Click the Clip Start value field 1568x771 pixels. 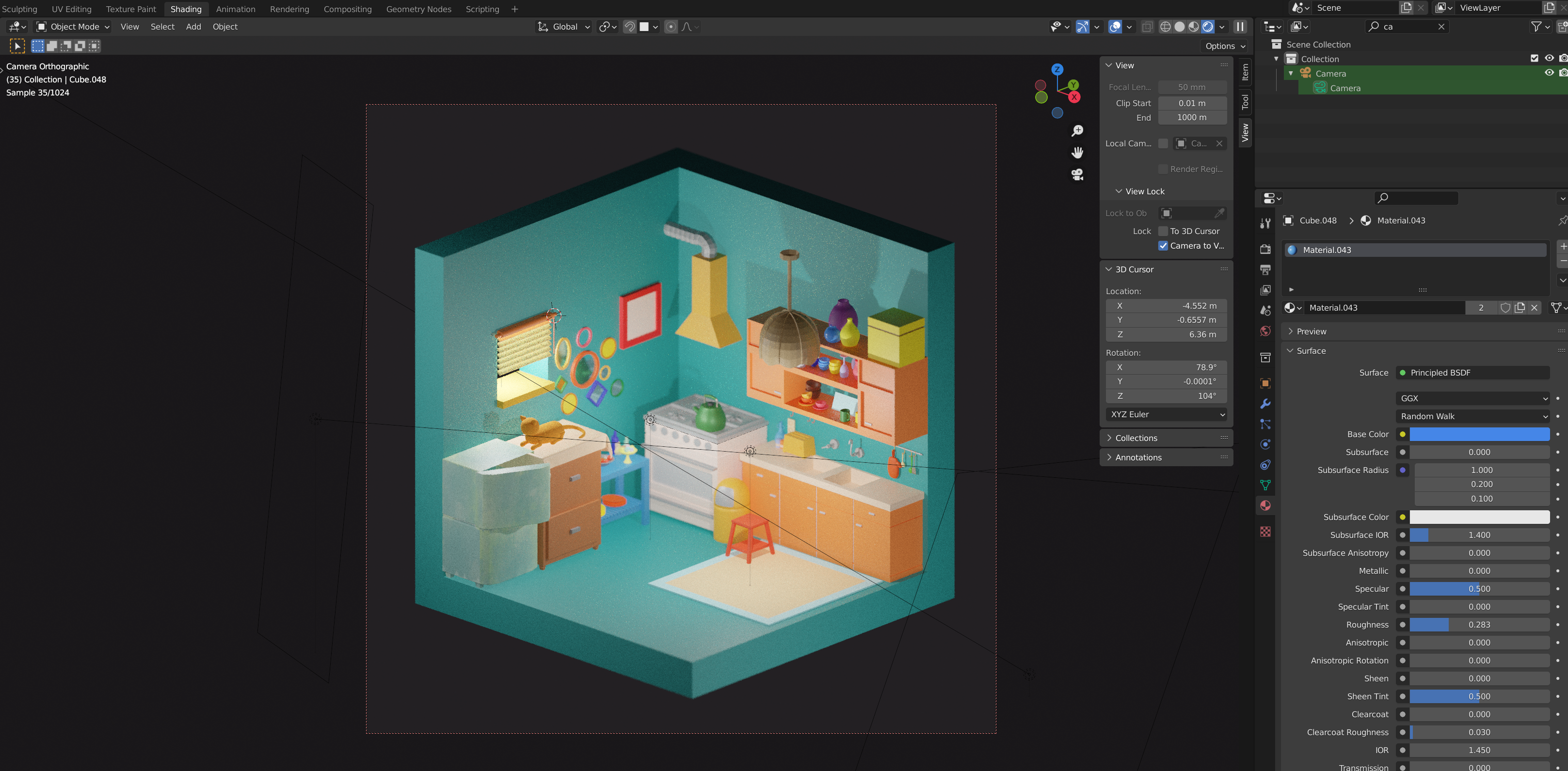[1191, 103]
